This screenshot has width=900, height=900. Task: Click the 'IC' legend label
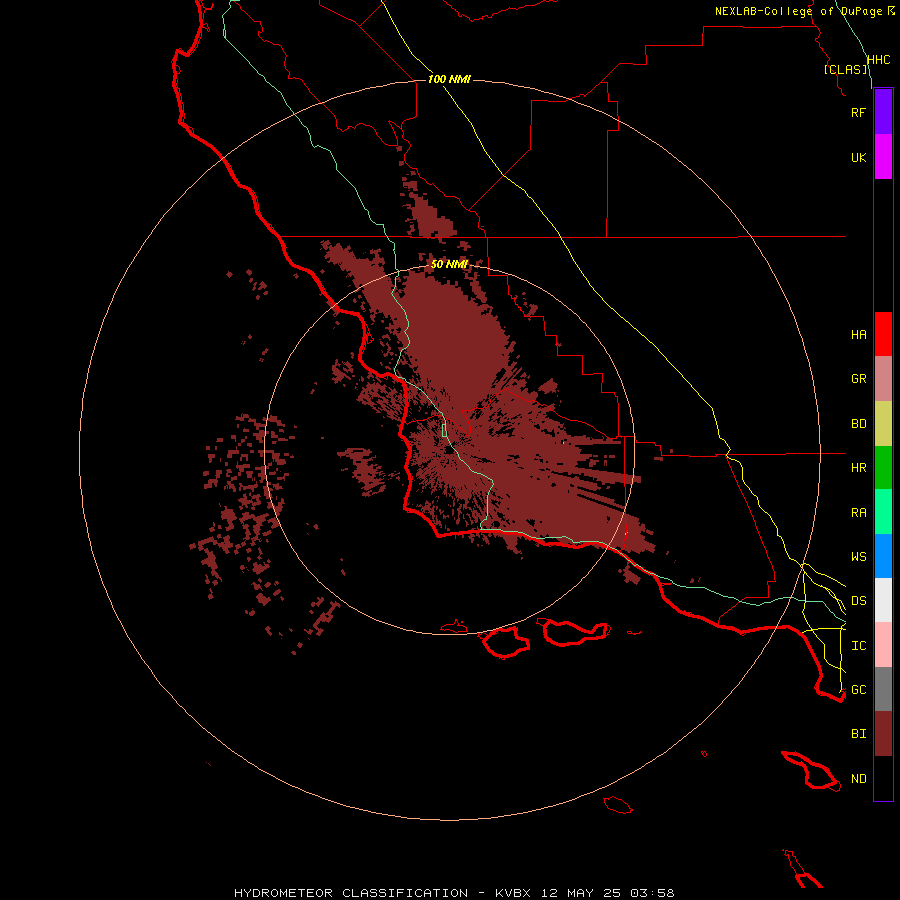(858, 646)
